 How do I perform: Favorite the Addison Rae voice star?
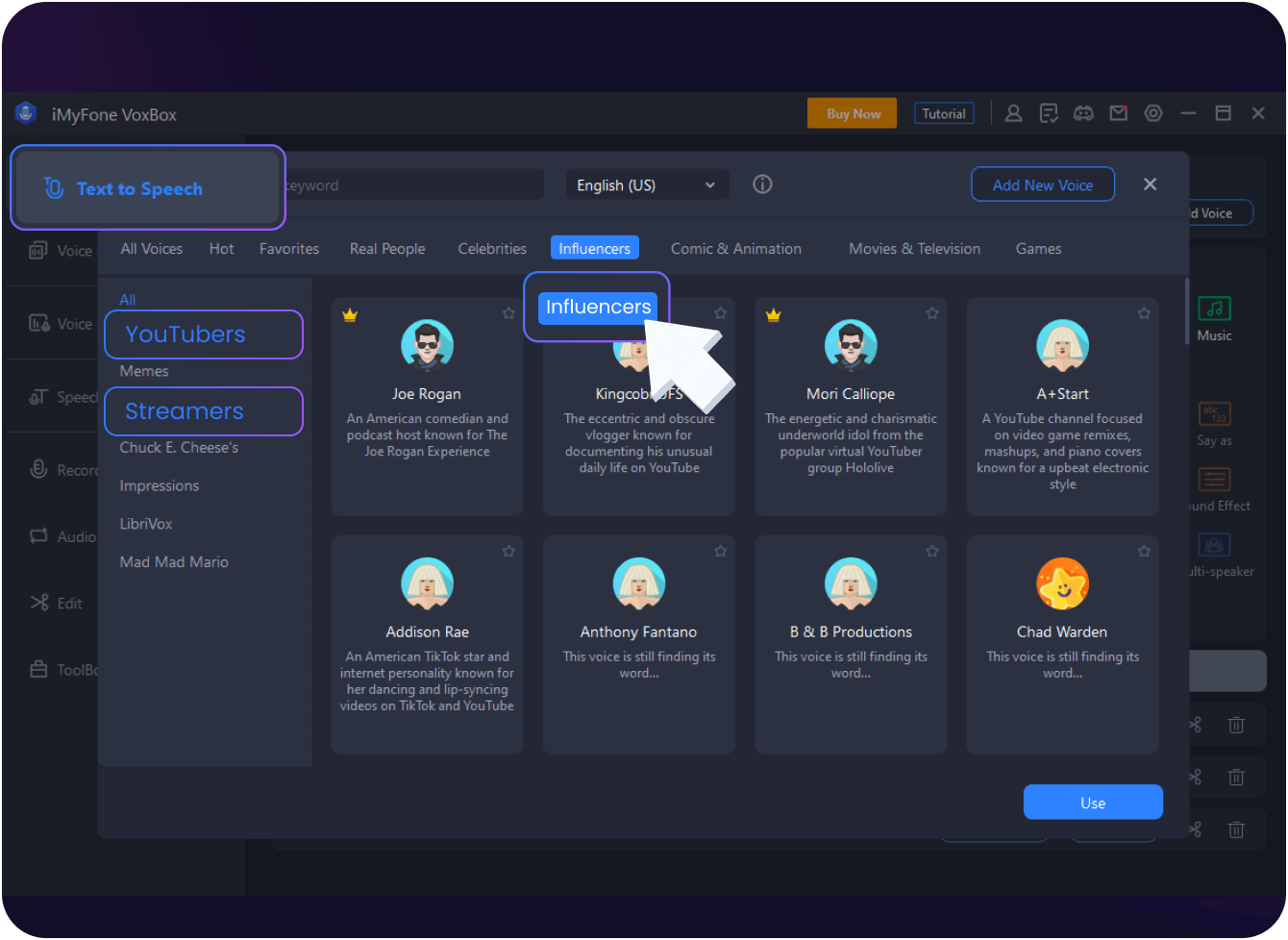(x=508, y=552)
